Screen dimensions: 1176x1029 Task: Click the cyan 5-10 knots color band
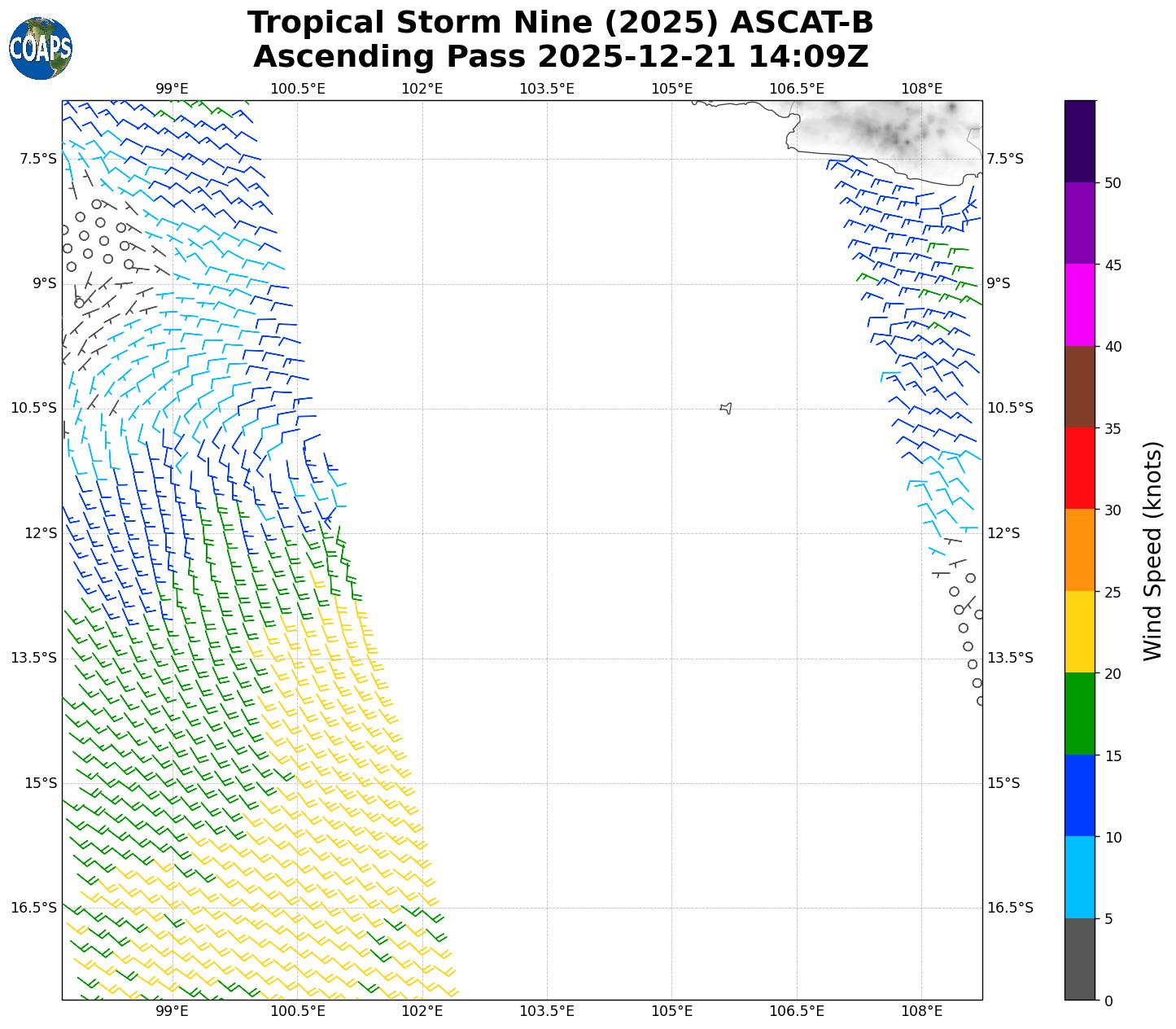click(1080, 878)
